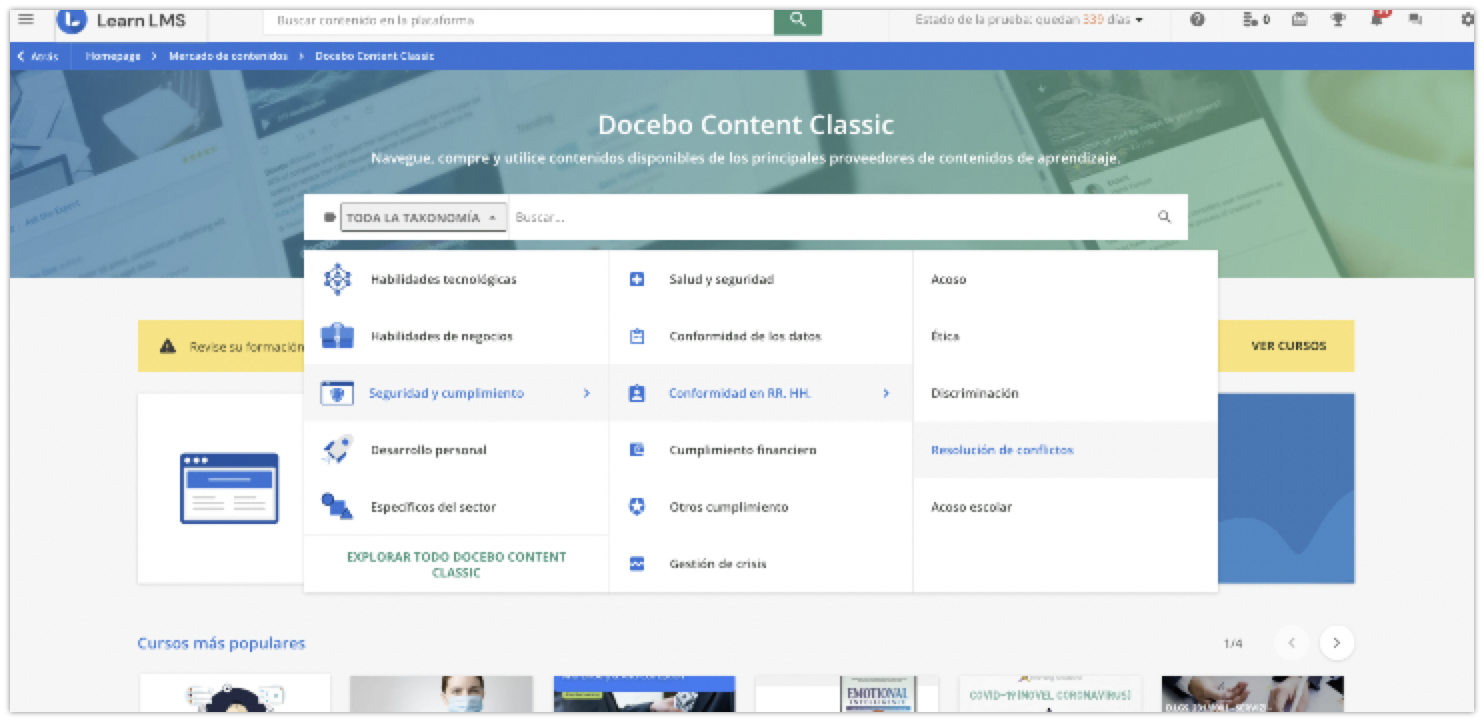
Task: Click EXPLORAR TODO DOCEBO CONTENT CLASSIC
Action: tap(456, 564)
